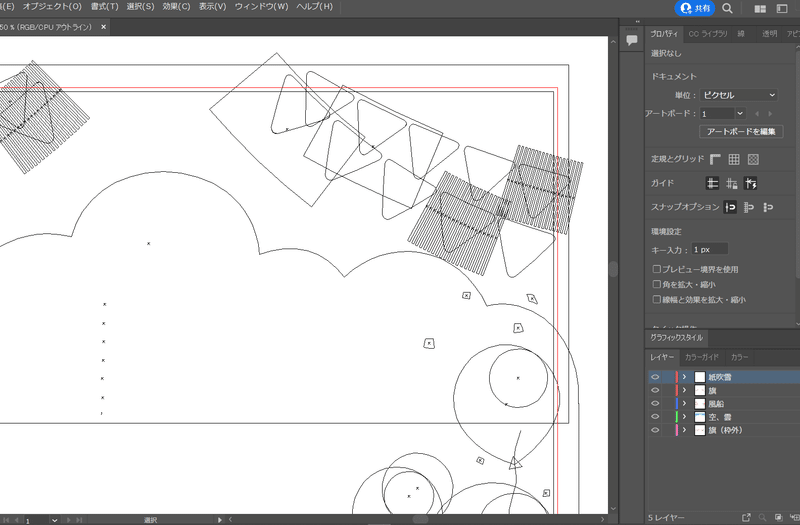Hide the 風船 layer
Screen dimensions: 800x525
coord(655,404)
